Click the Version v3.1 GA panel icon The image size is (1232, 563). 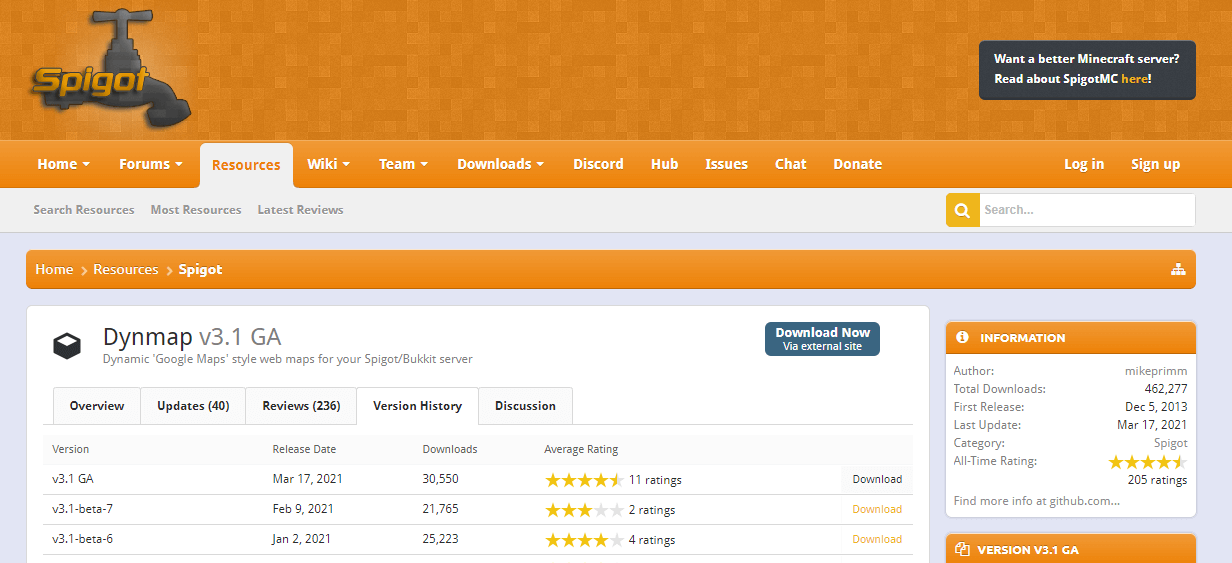click(962, 550)
